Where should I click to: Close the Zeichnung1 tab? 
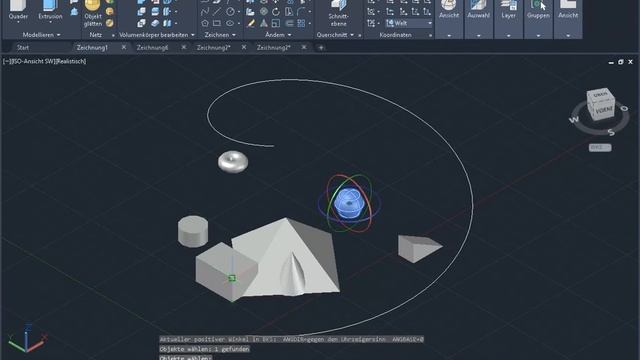(124, 47)
